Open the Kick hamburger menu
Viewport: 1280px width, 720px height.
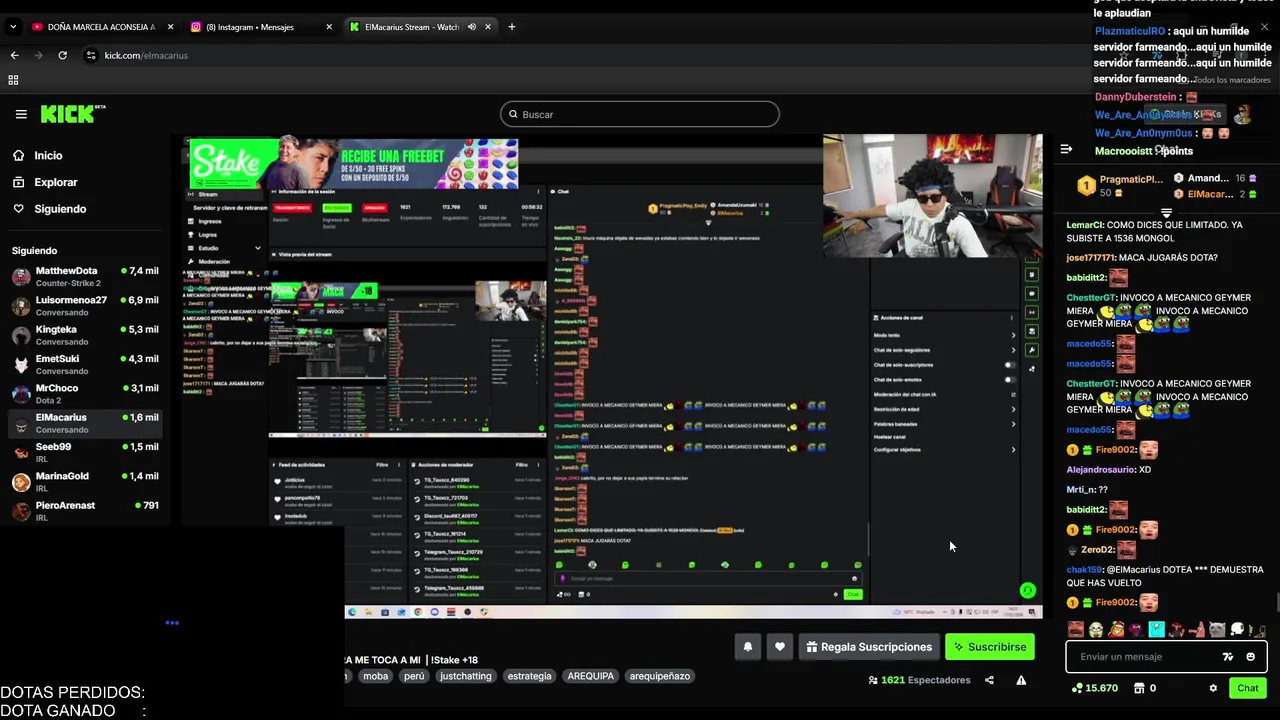[21, 114]
